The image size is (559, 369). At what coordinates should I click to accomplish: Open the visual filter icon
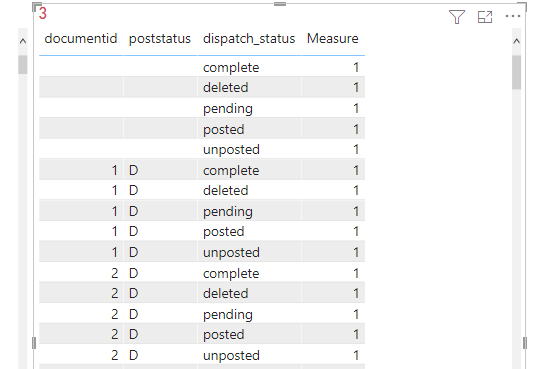[457, 17]
